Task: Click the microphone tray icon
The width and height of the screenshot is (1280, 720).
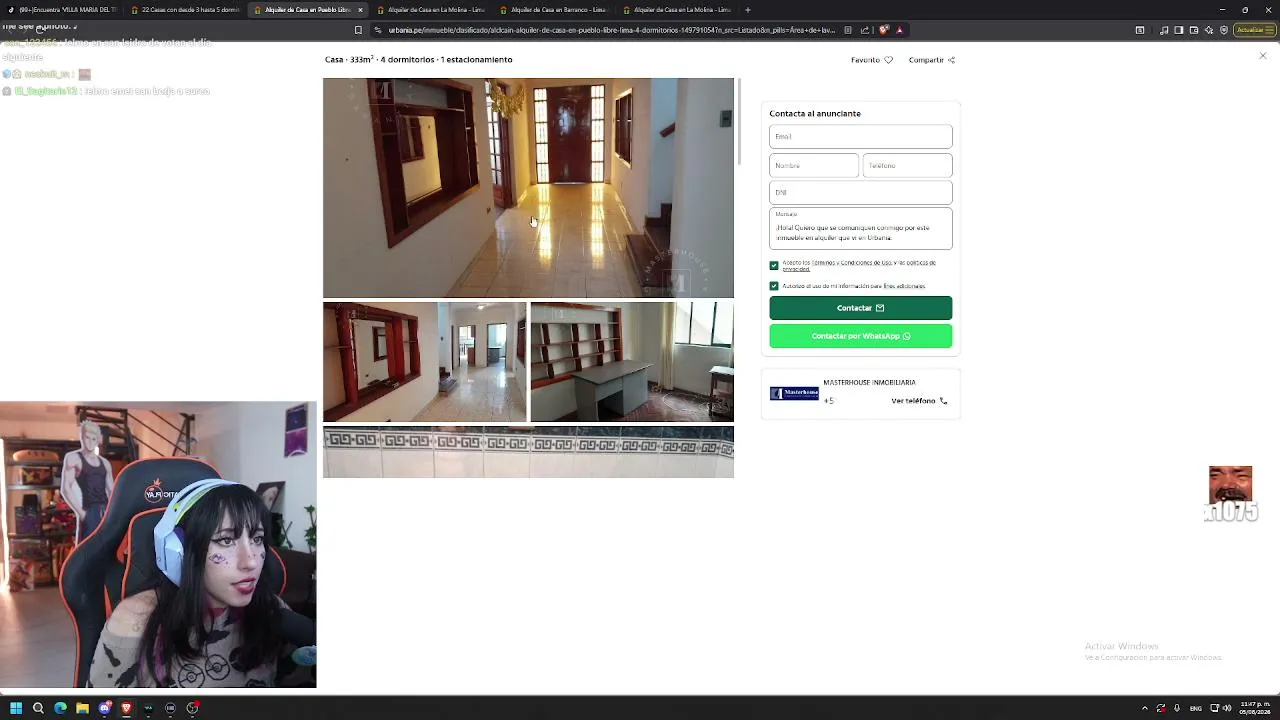Action: (x=1176, y=708)
